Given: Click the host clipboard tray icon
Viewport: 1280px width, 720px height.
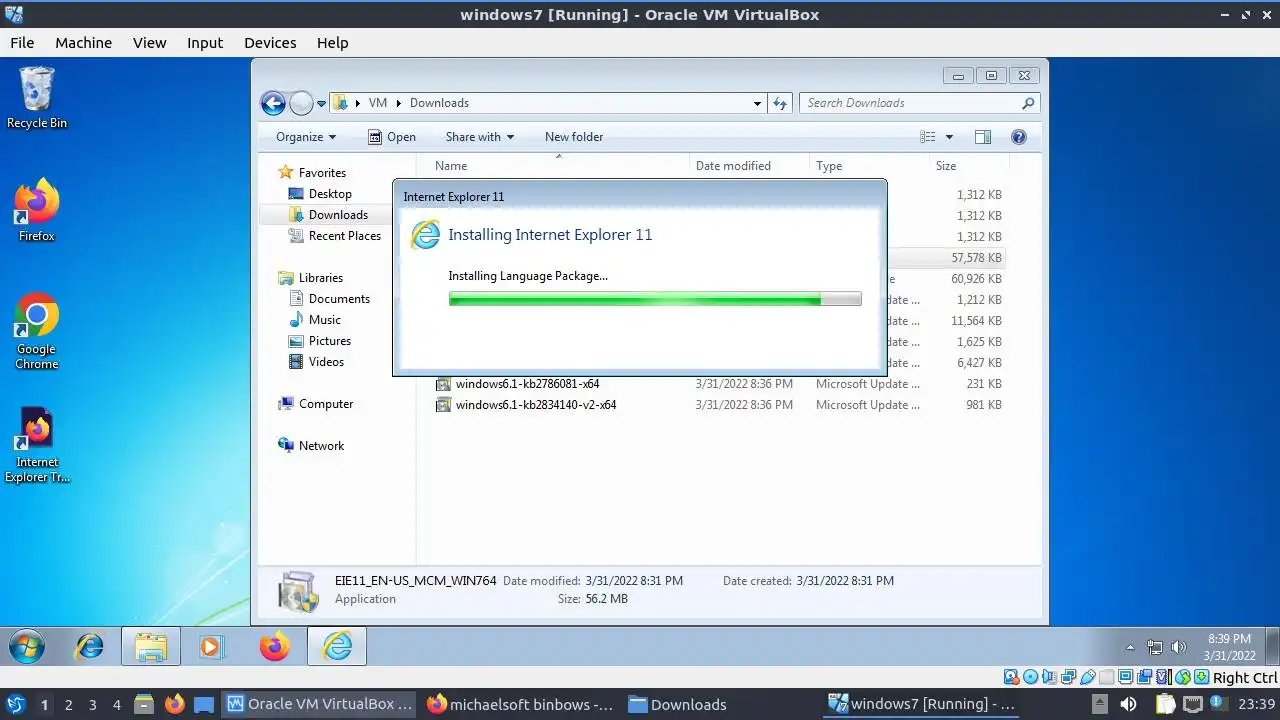Looking at the screenshot, I should pos(1164,704).
